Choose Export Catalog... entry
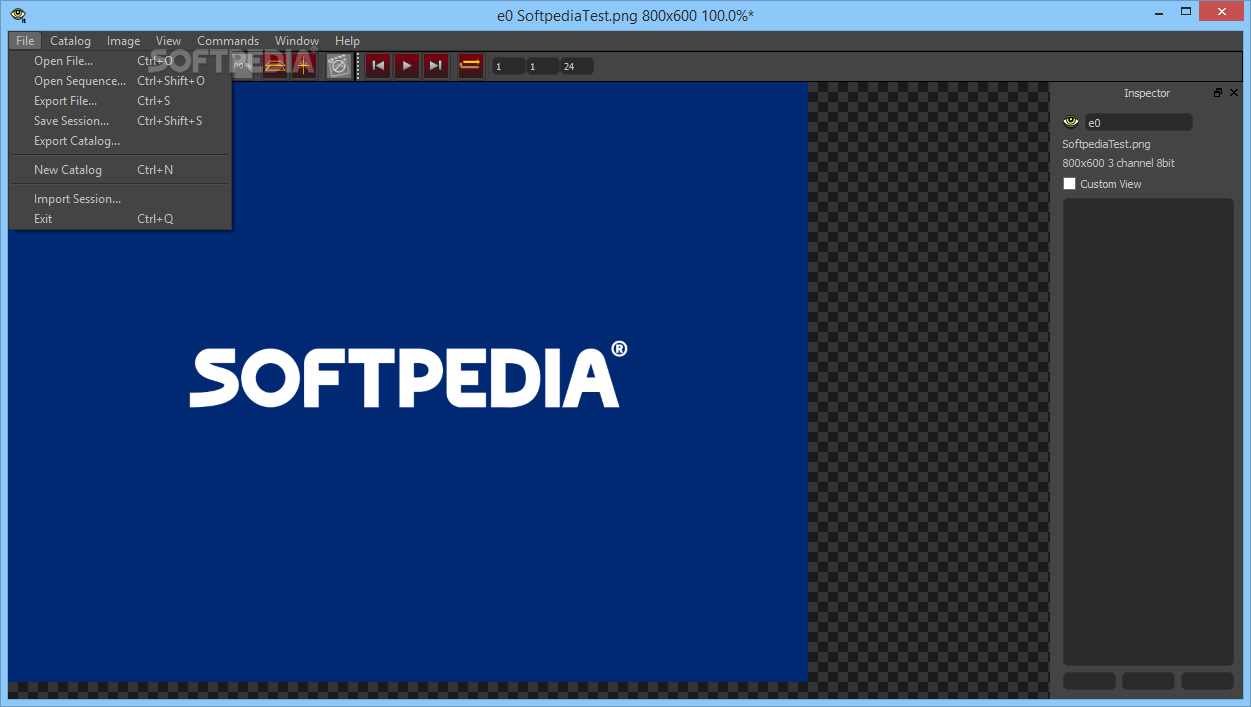Image resolution: width=1251 pixels, height=707 pixels. pyautogui.click(x=120, y=141)
